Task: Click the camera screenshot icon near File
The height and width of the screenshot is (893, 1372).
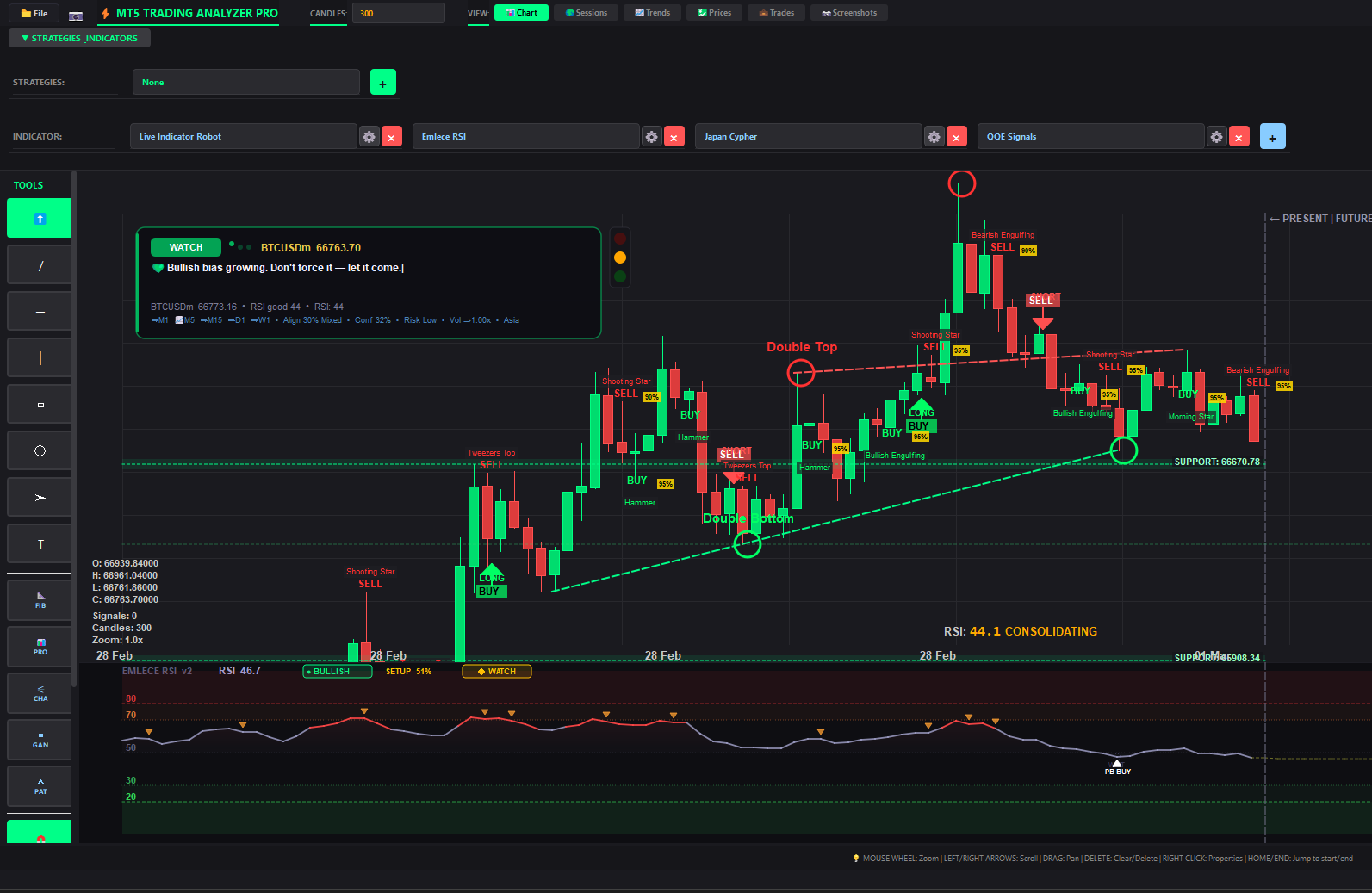Action: coord(76,14)
